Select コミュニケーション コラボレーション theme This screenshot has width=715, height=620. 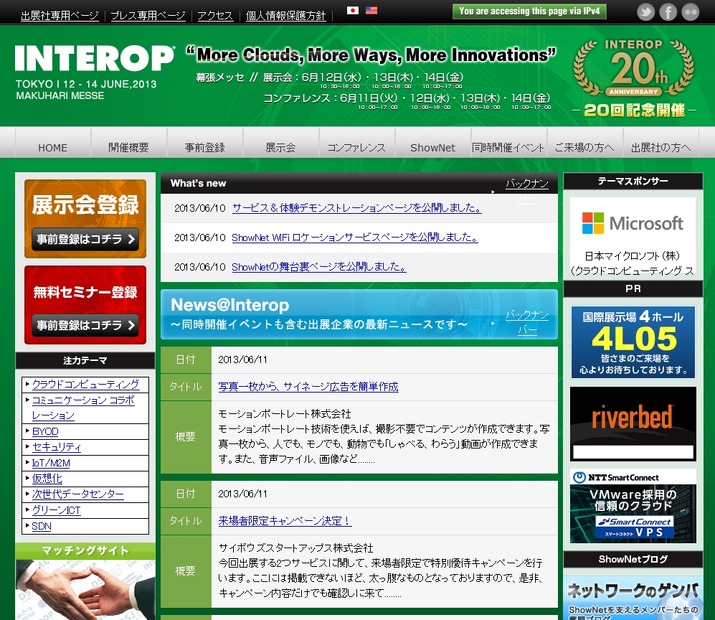[x=83, y=408]
